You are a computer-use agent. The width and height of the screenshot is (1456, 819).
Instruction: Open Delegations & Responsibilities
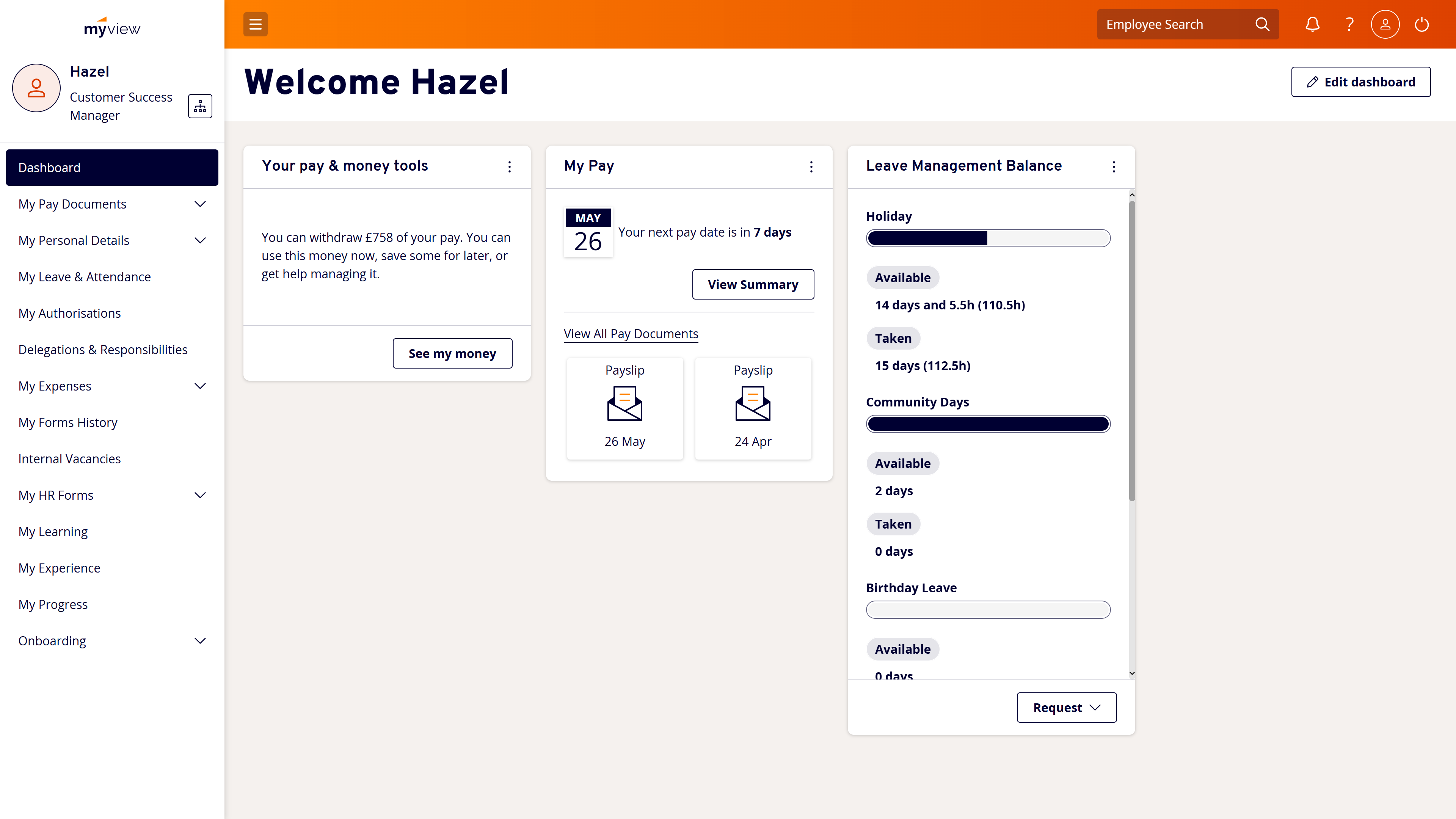[112, 349]
